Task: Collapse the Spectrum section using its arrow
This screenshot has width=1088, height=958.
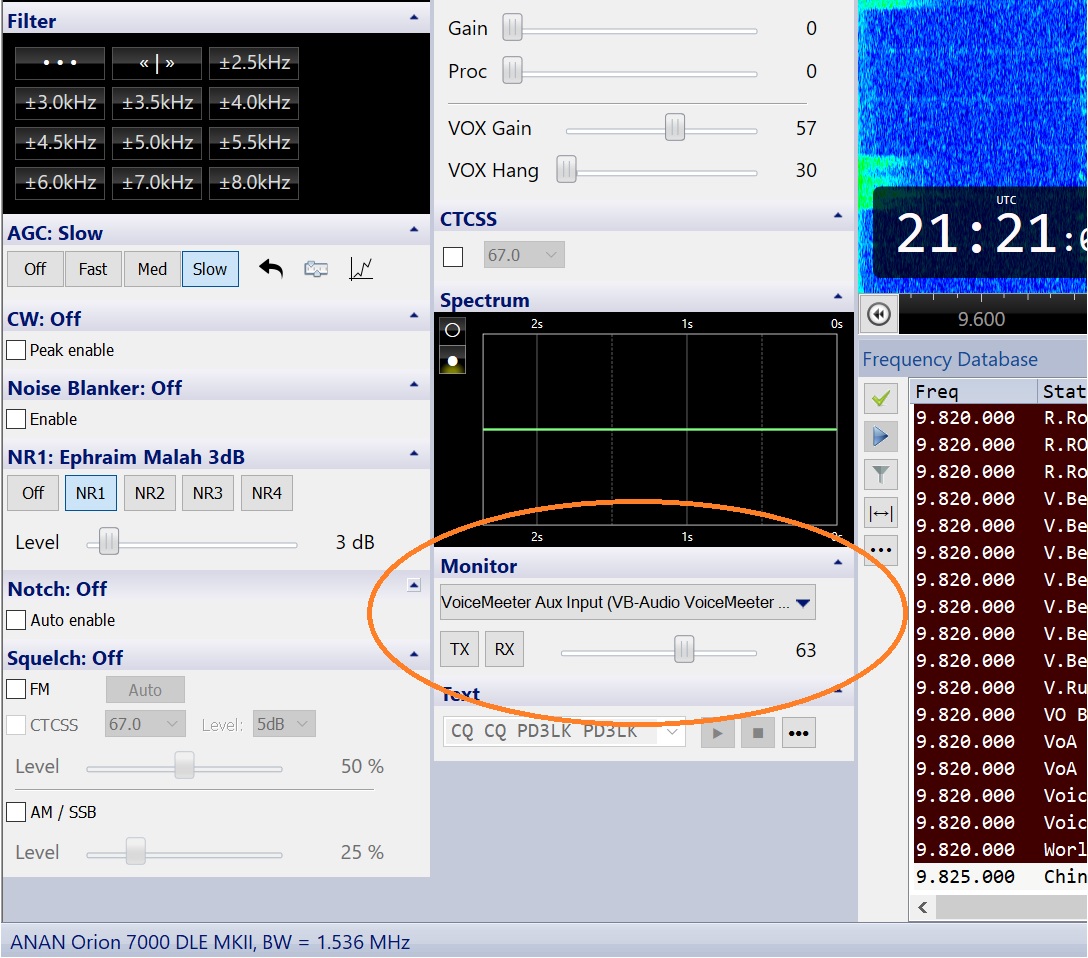Action: click(838, 298)
